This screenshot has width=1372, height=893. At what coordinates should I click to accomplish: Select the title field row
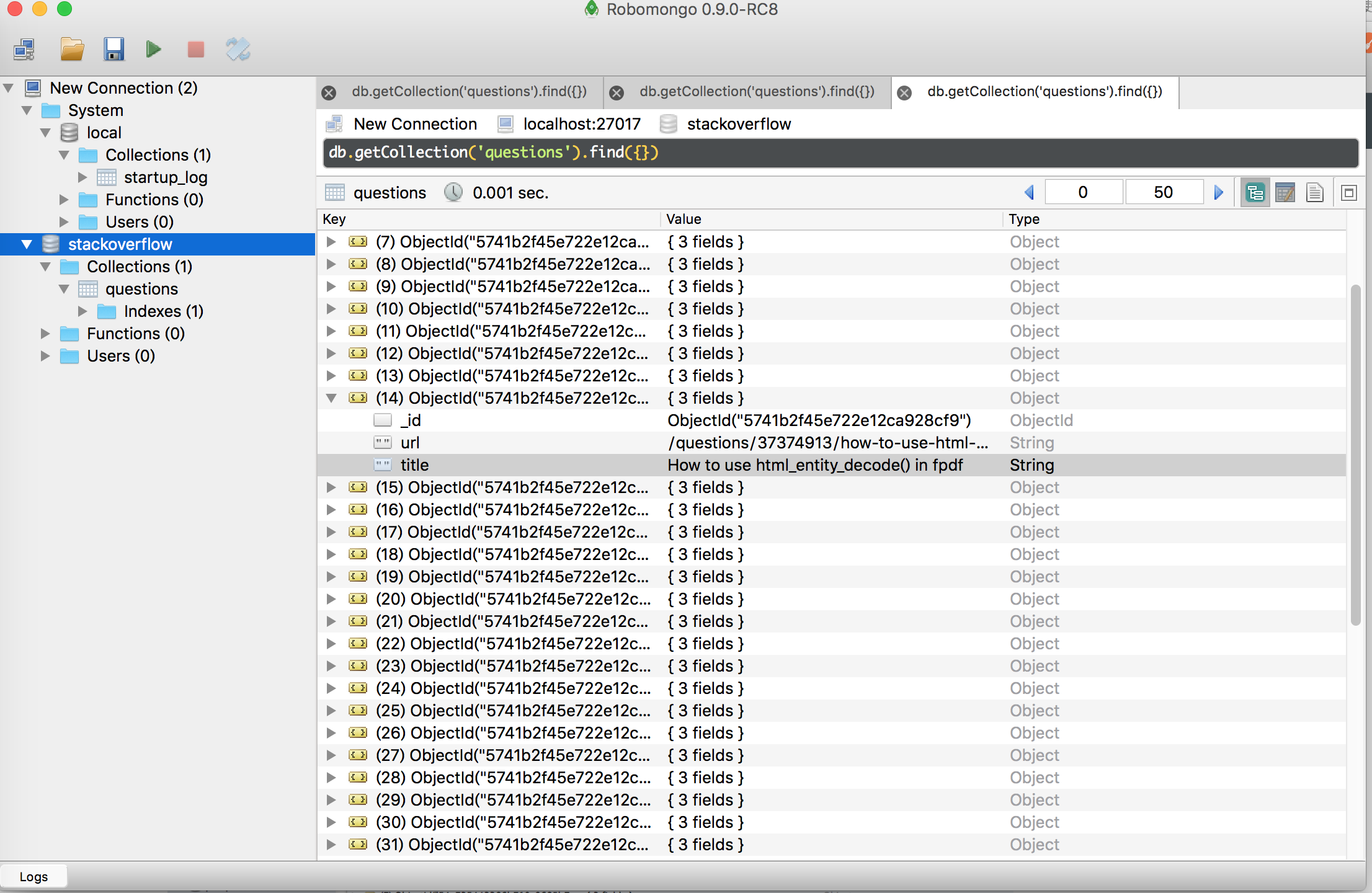(x=831, y=465)
